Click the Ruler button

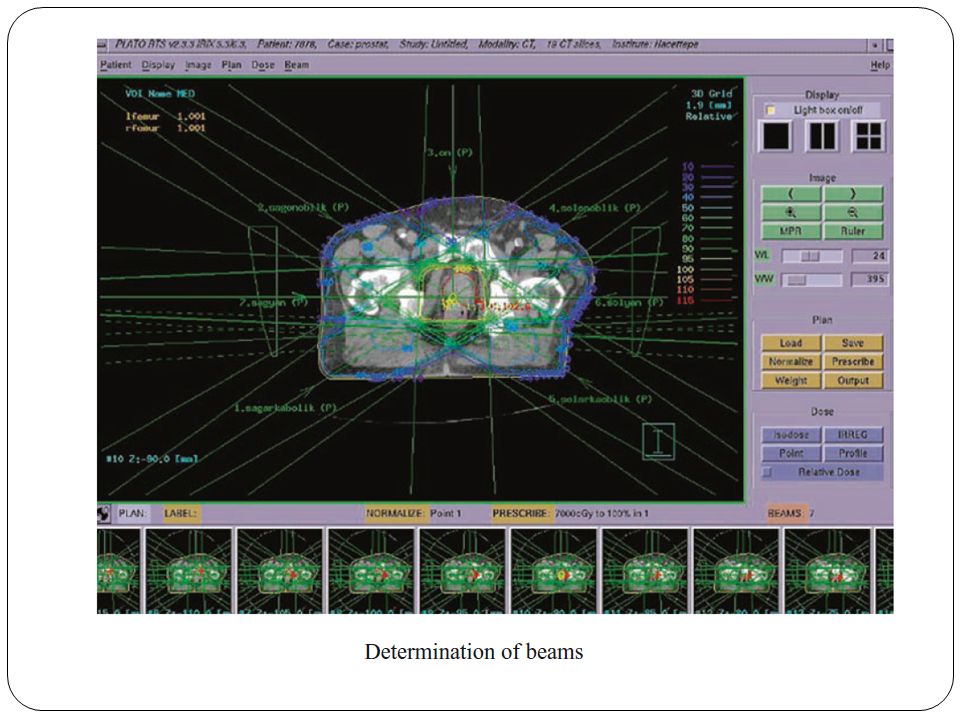[853, 231]
